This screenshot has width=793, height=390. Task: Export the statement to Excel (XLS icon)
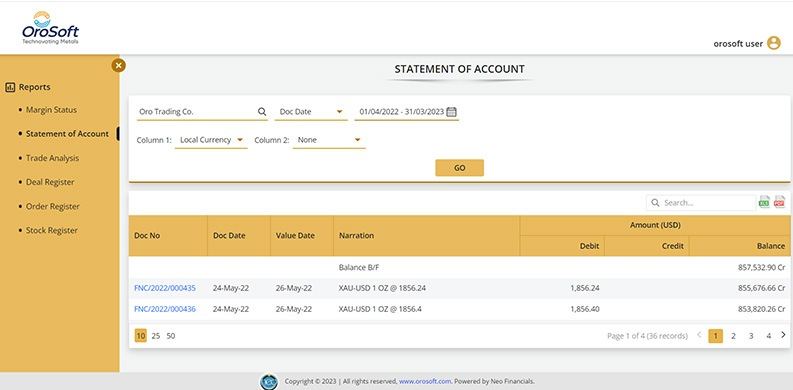(x=764, y=202)
